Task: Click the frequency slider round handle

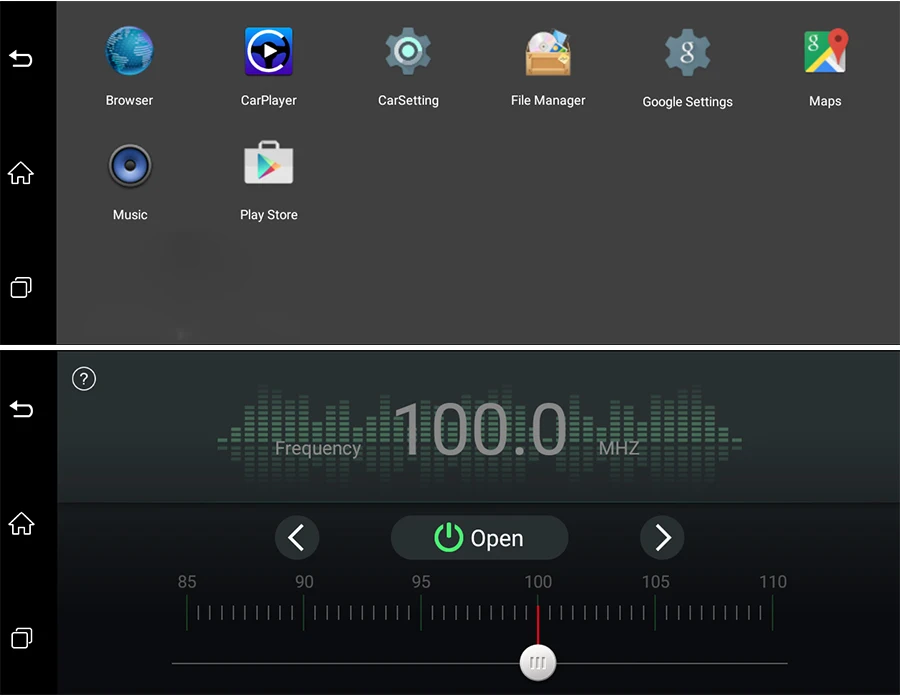Action: (537, 663)
